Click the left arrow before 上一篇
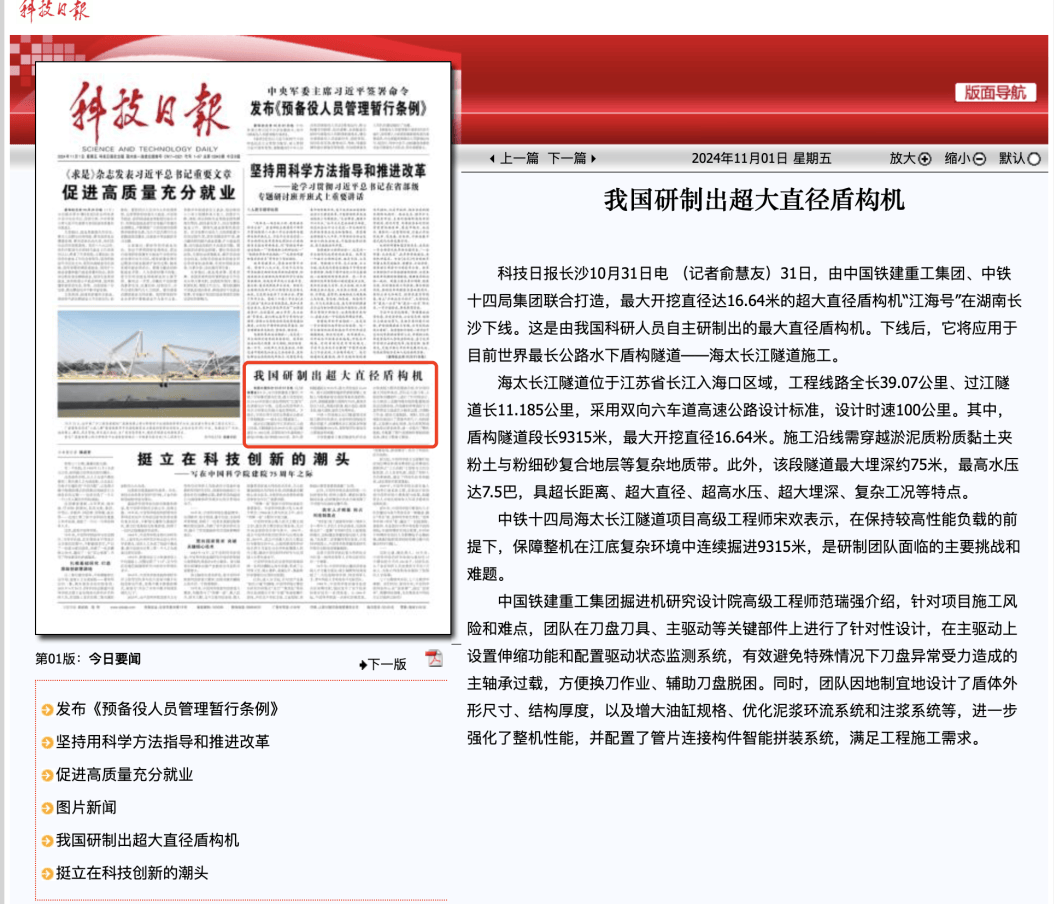This screenshot has width=1054, height=904. 493,159
